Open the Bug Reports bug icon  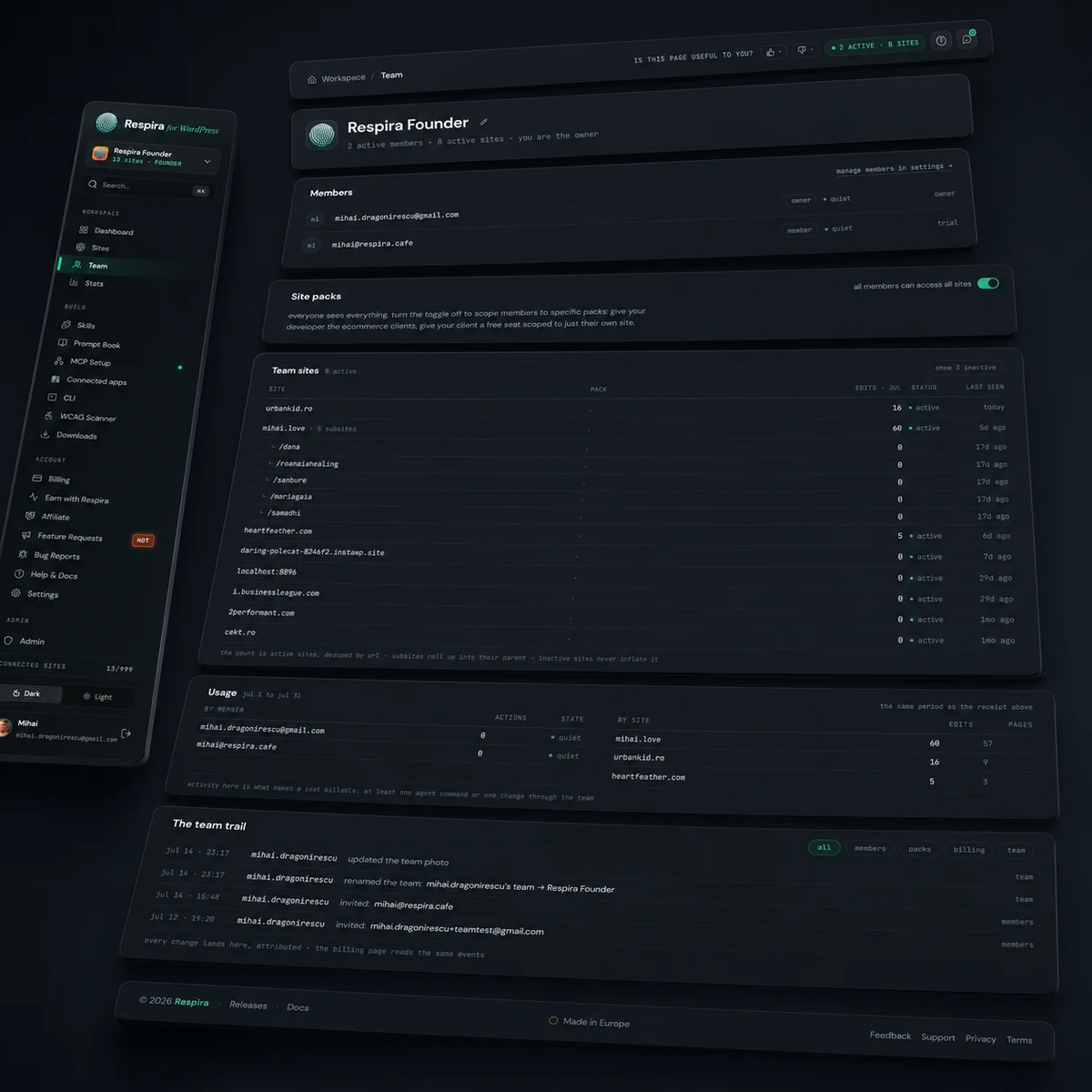[23, 554]
